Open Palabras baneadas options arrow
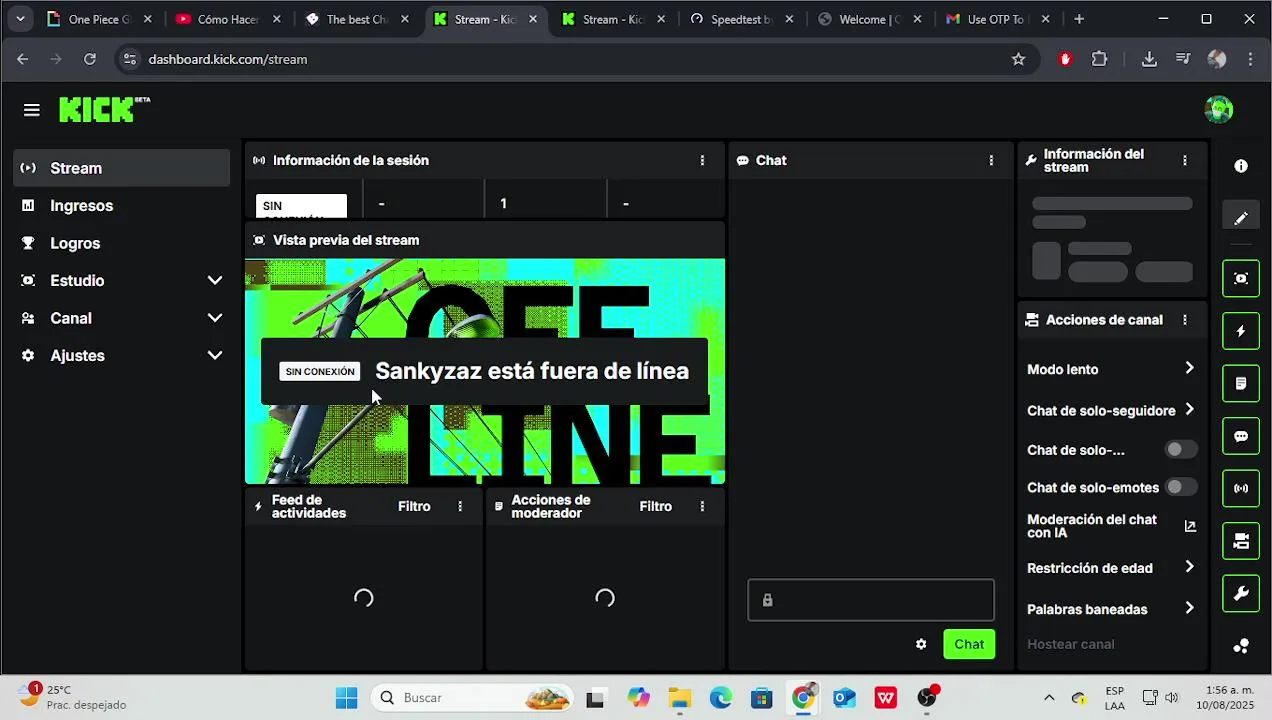The image size is (1272, 720). [1189, 608]
